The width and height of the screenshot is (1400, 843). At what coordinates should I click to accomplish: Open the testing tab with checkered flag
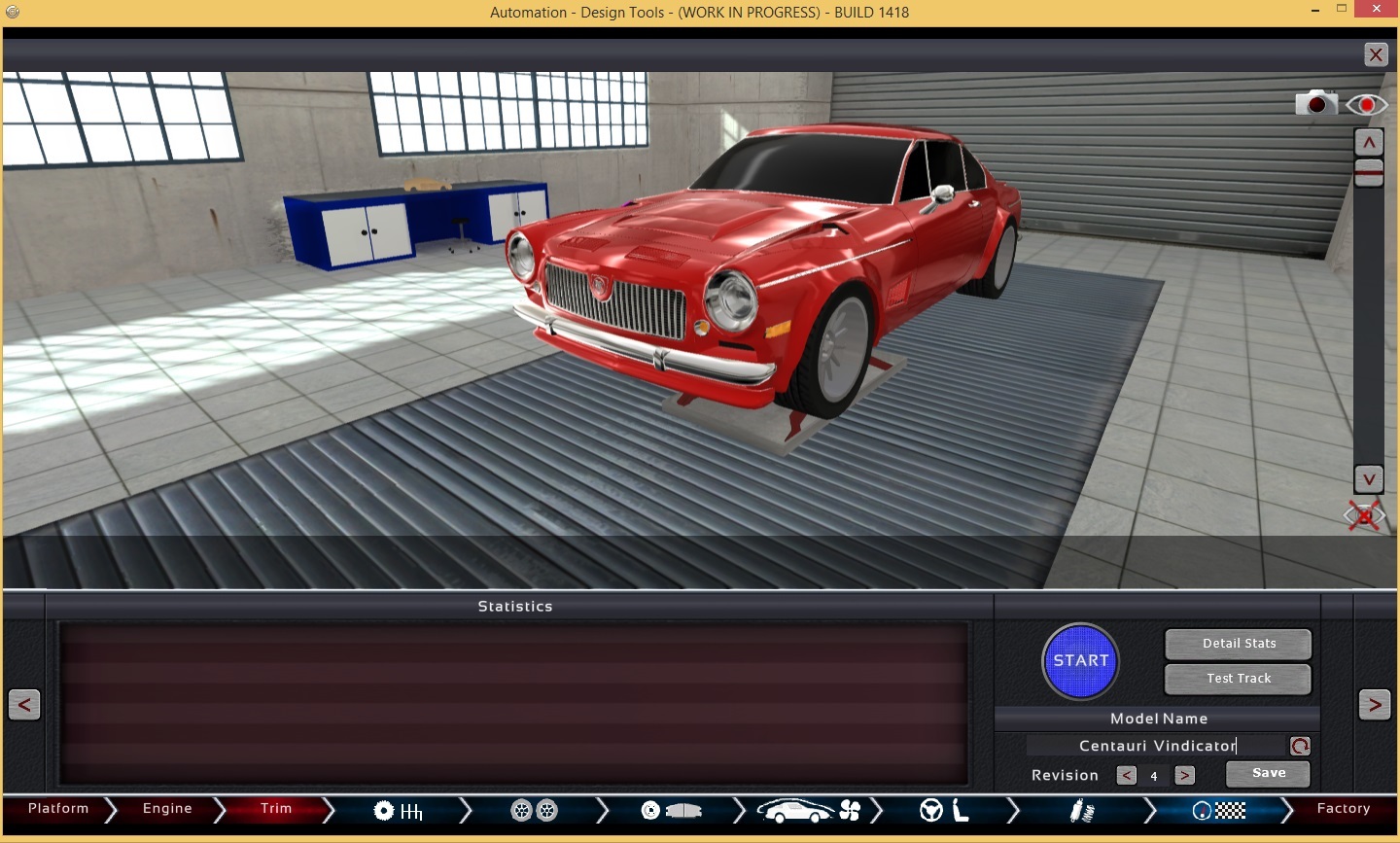pyautogui.click(x=1218, y=810)
